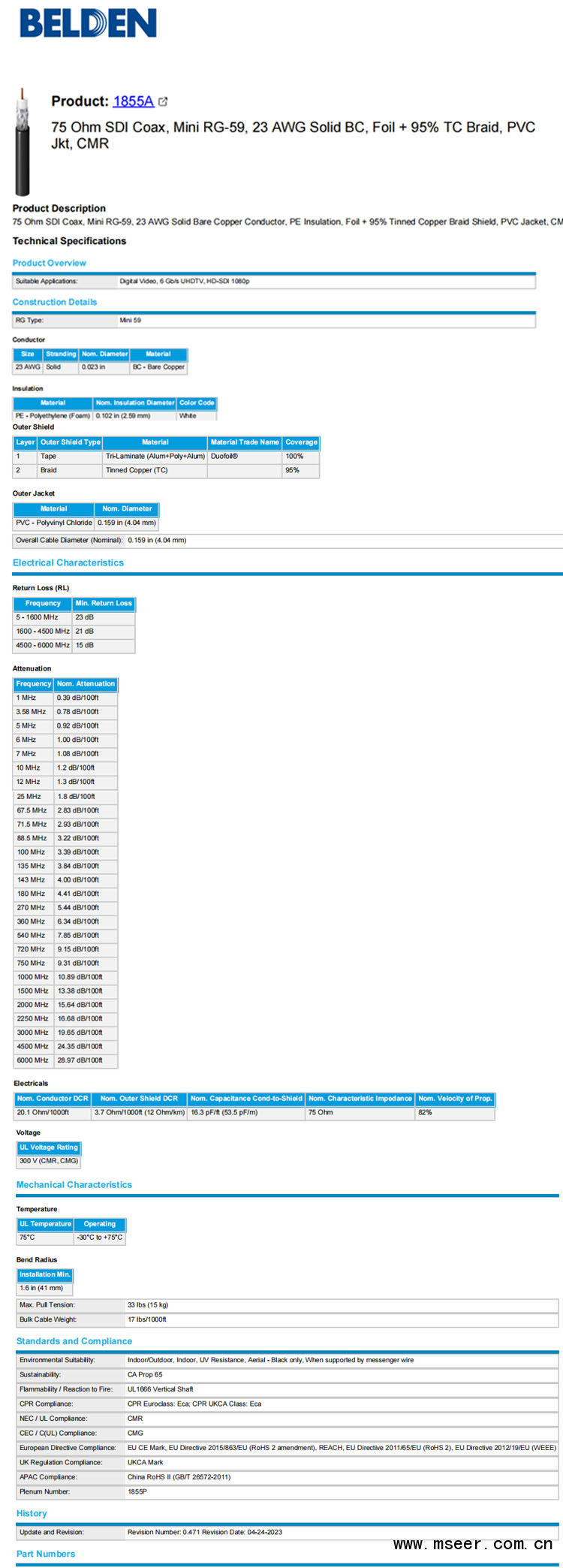Click the Part Numbers section heading
The image size is (563, 1568).
click(x=46, y=1554)
